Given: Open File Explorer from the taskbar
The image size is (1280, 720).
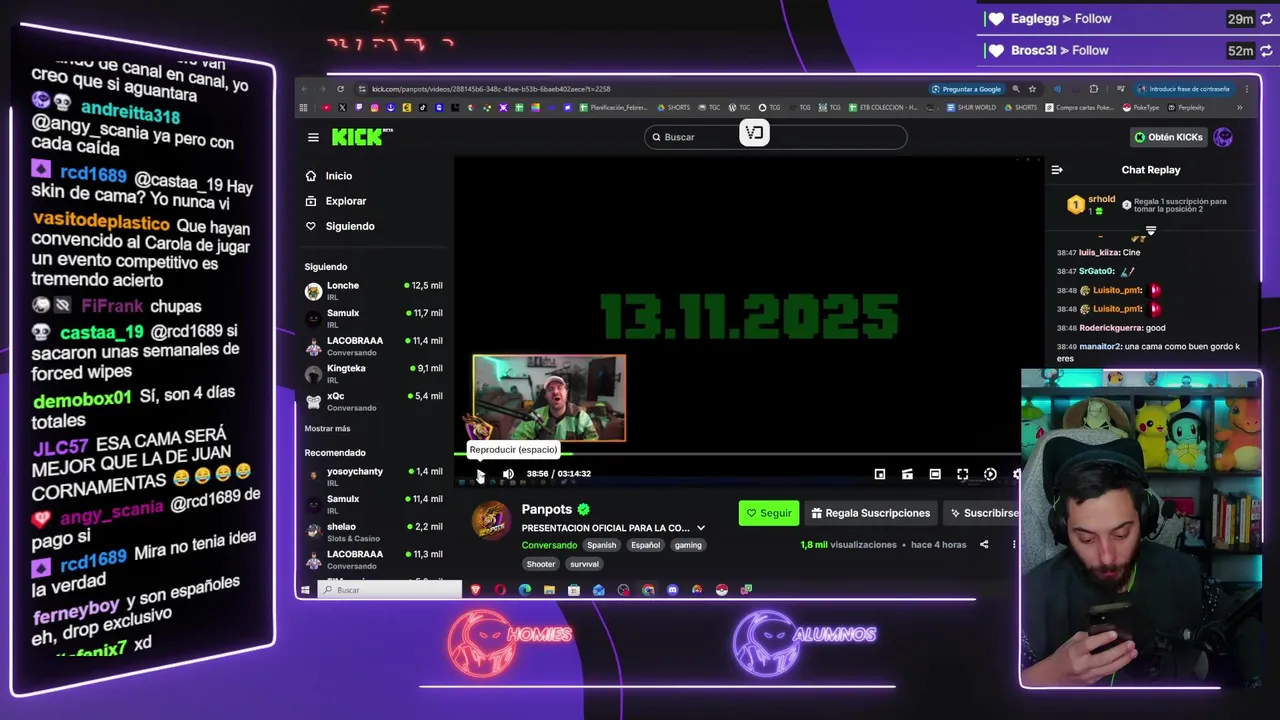Looking at the screenshot, I should pyautogui.click(x=549, y=590).
